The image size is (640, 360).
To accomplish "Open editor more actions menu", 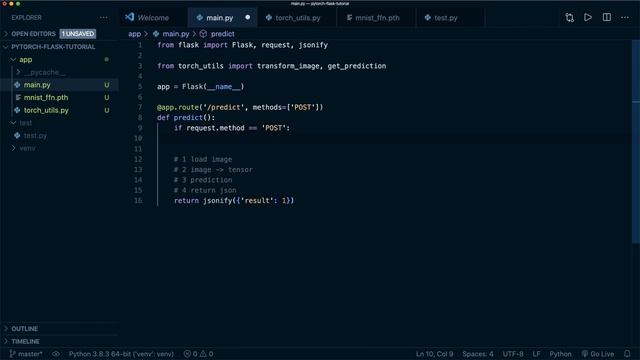I will pyautogui.click(x=625, y=18).
